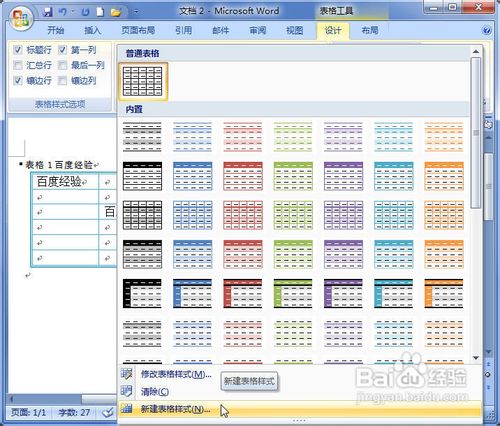Select the plain table grid style
The height and width of the screenshot is (426, 500).
click(143, 81)
